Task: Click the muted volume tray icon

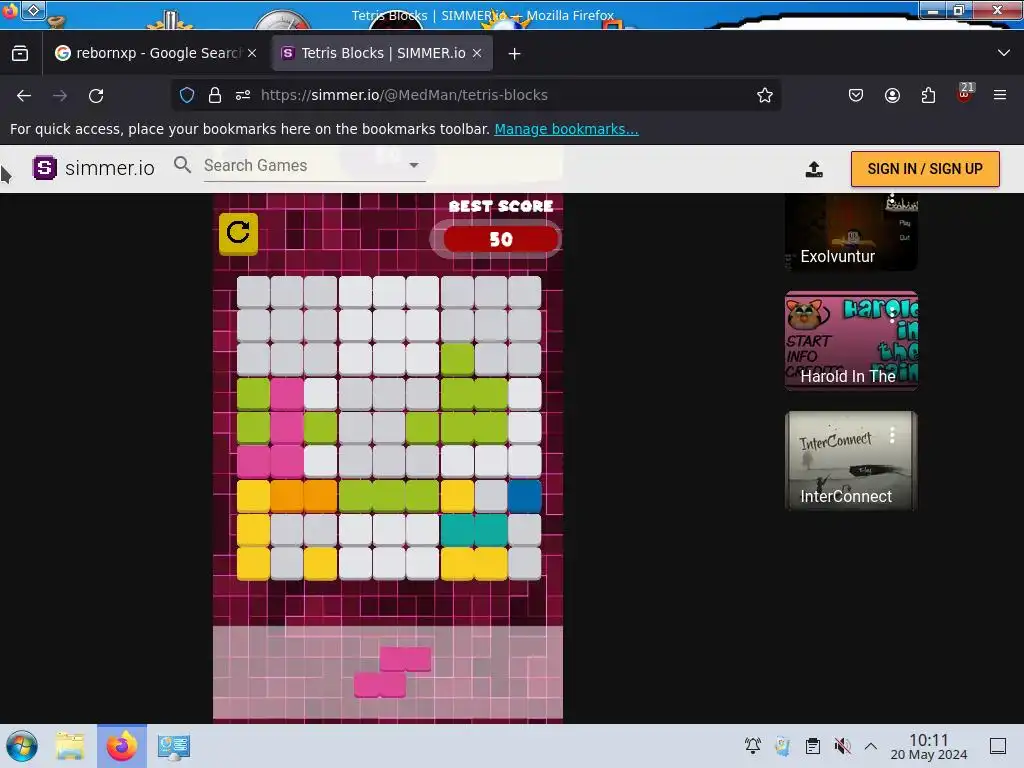Action: tap(842, 746)
